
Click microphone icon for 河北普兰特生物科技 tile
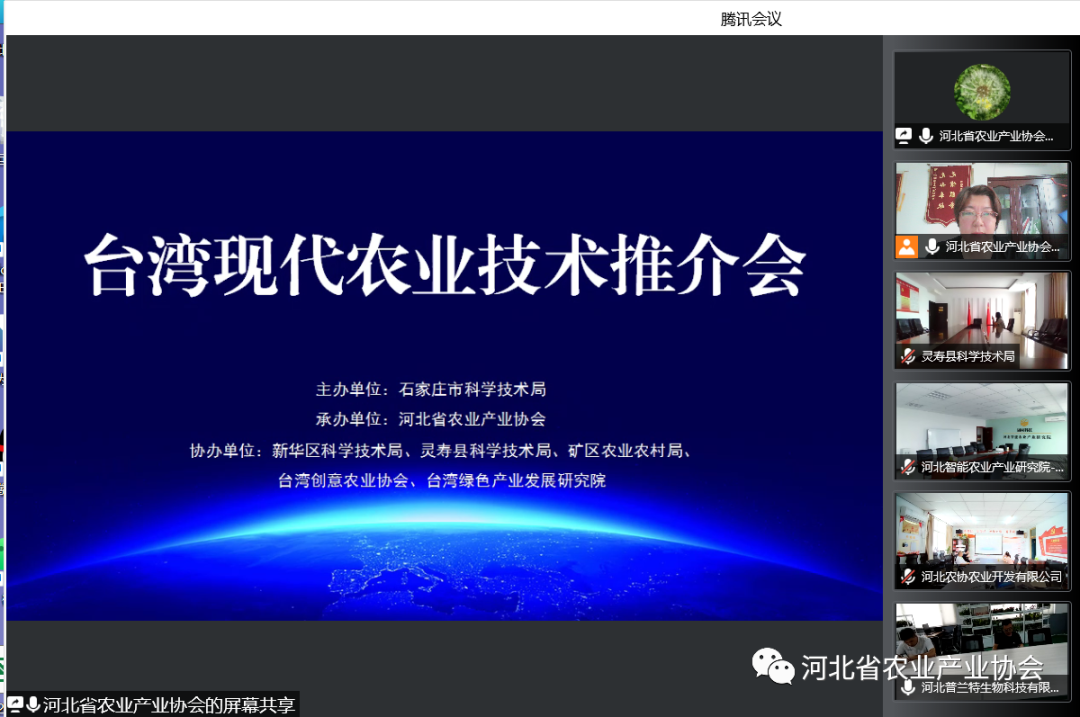click(x=908, y=687)
